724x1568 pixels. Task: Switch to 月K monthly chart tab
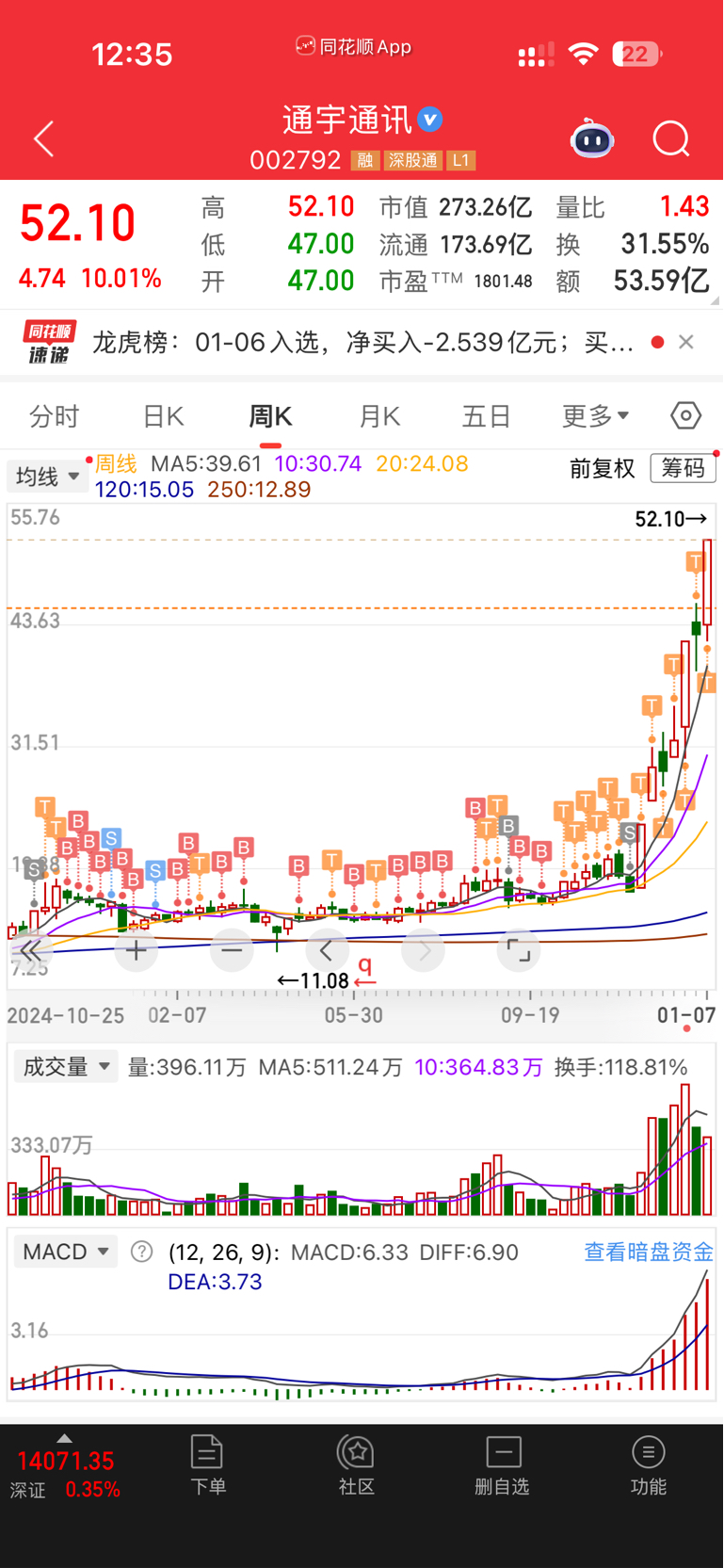[x=380, y=416]
